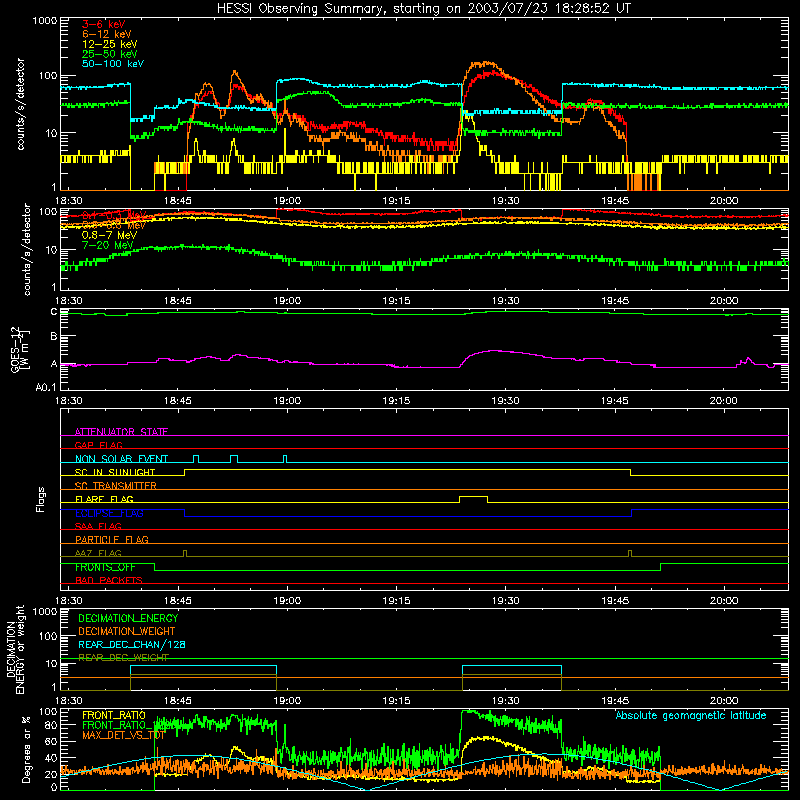Image resolution: width=800 pixels, height=800 pixels.
Task: Click the SC_IN_SUNLIGHT flag label
Action: pos(115,472)
